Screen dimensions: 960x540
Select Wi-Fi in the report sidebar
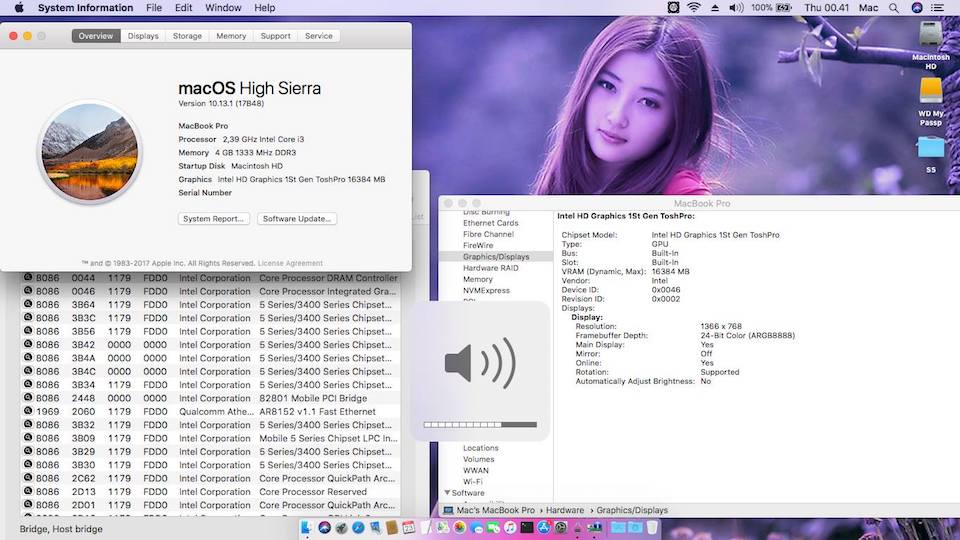pyautogui.click(x=472, y=481)
